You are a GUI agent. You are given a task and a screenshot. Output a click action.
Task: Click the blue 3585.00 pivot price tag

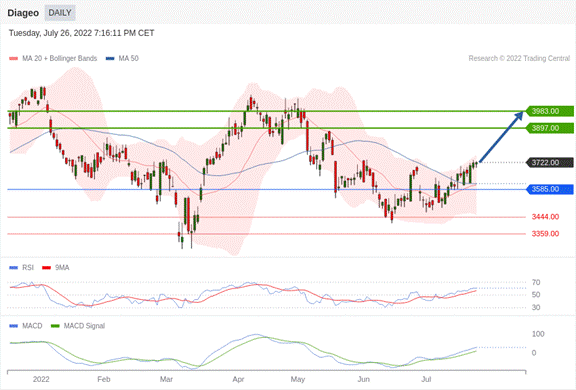tap(550, 189)
